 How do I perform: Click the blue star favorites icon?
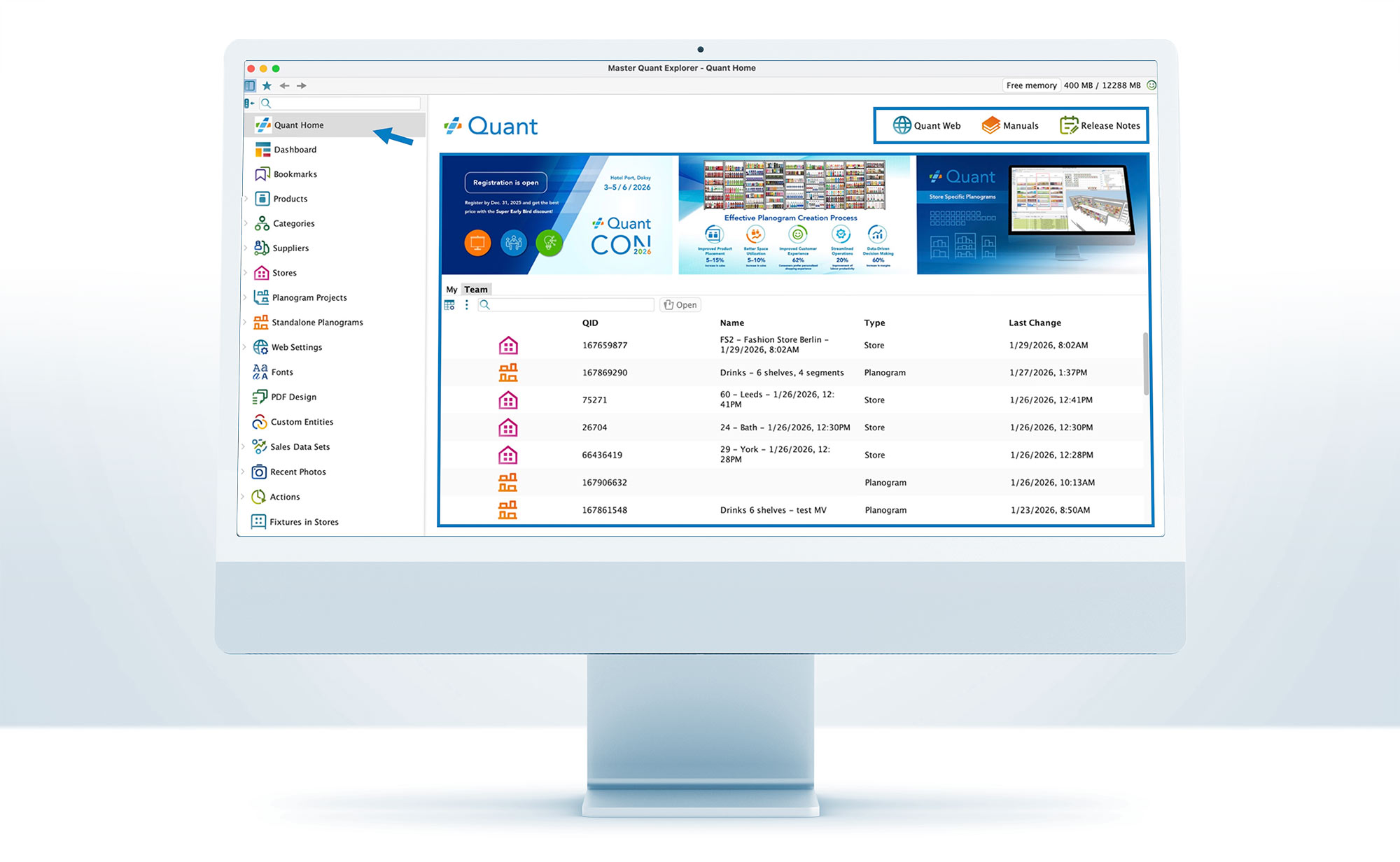[x=267, y=85]
